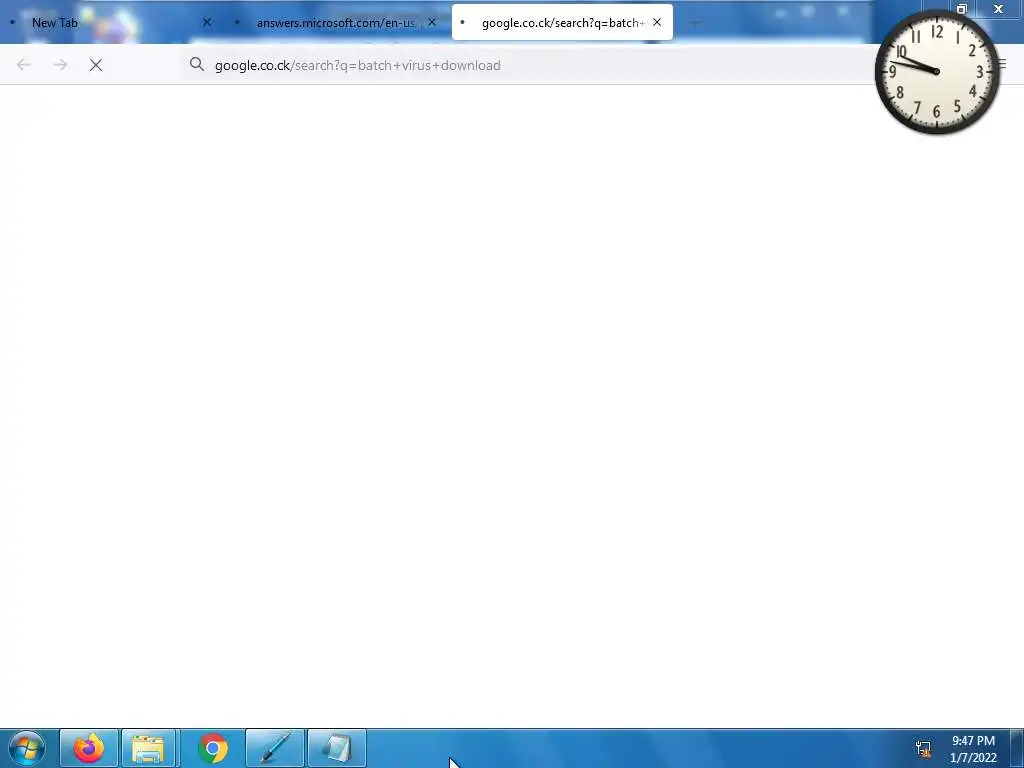This screenshot has height=768, width=1024.
Task: Click the search magnifier in address bar
Action: click(197, 64)
